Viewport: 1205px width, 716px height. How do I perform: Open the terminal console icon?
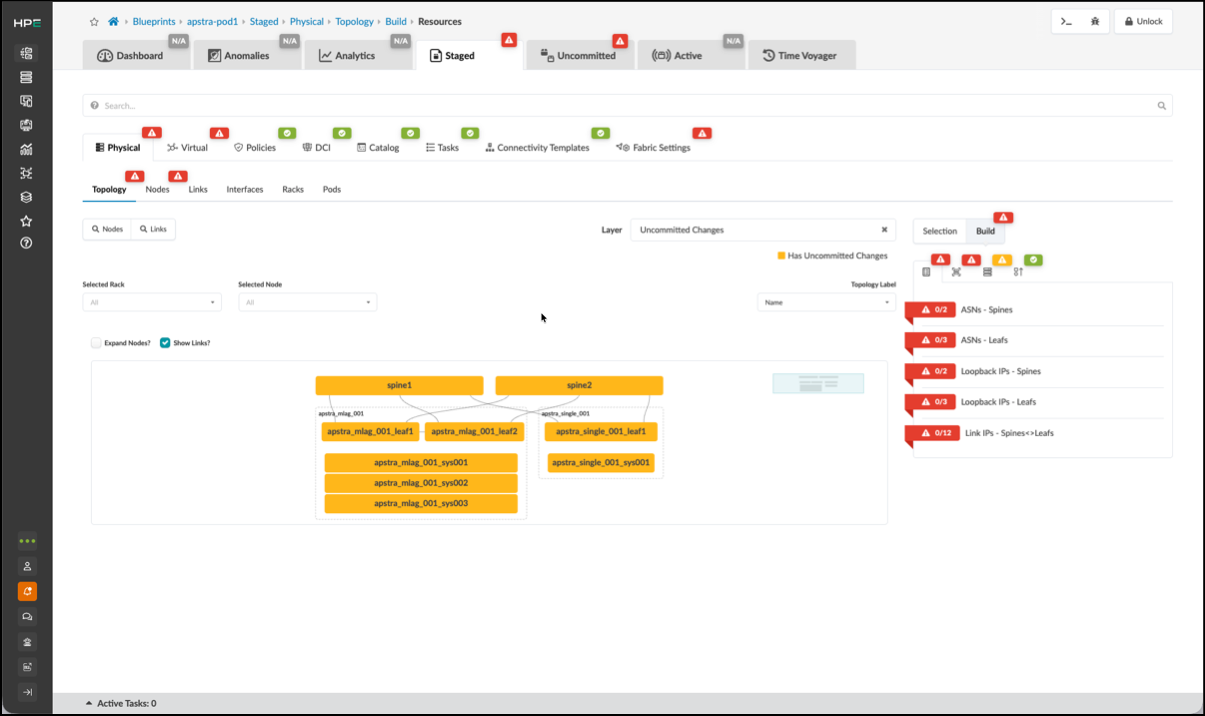click(x=1067, y=22)
